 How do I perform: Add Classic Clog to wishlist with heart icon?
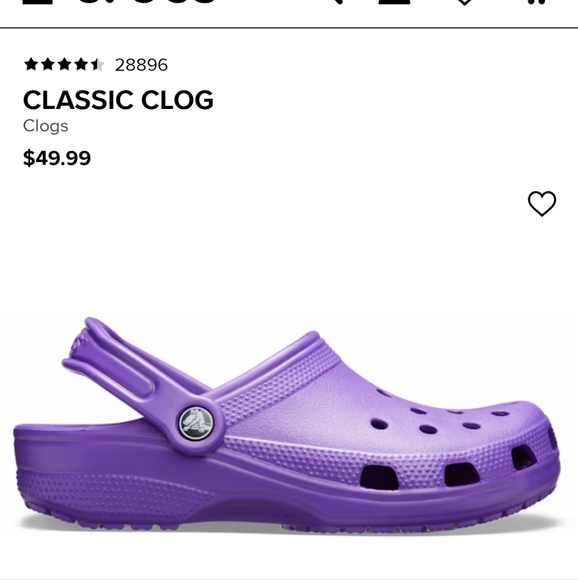[x=542, y=203]
